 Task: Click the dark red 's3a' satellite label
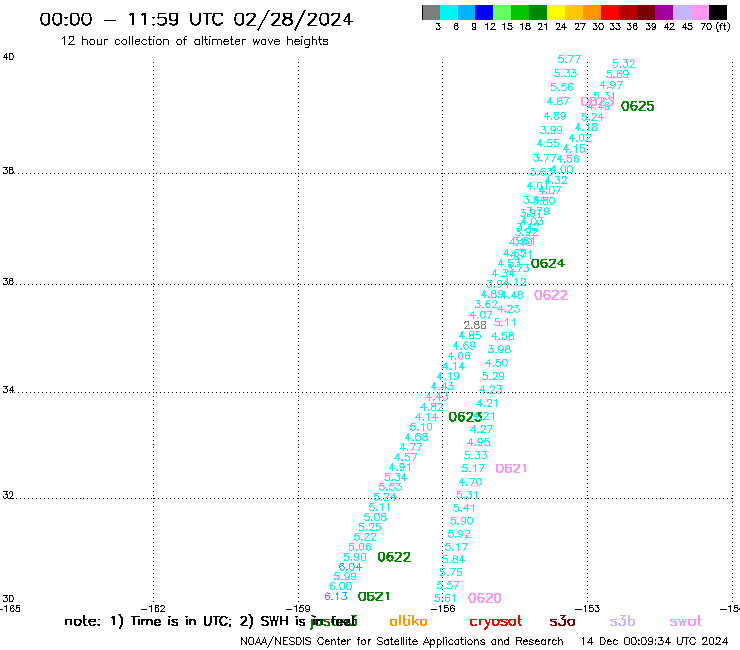pos(562,621)
